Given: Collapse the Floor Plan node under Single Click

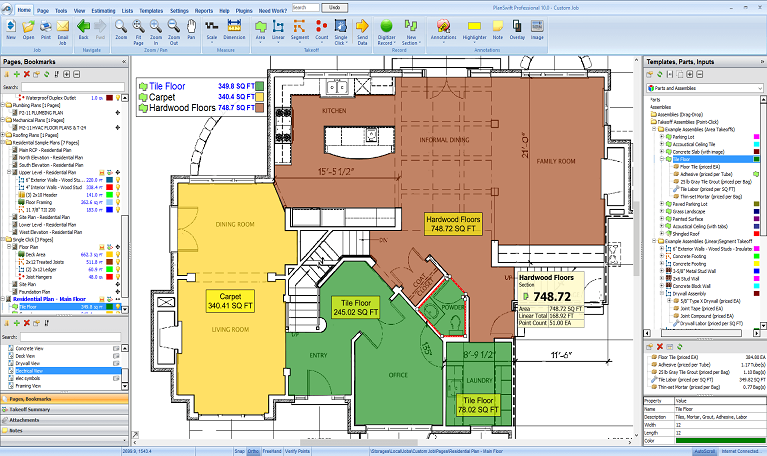Looking at the screenshot, I should (x=9, y=247).
